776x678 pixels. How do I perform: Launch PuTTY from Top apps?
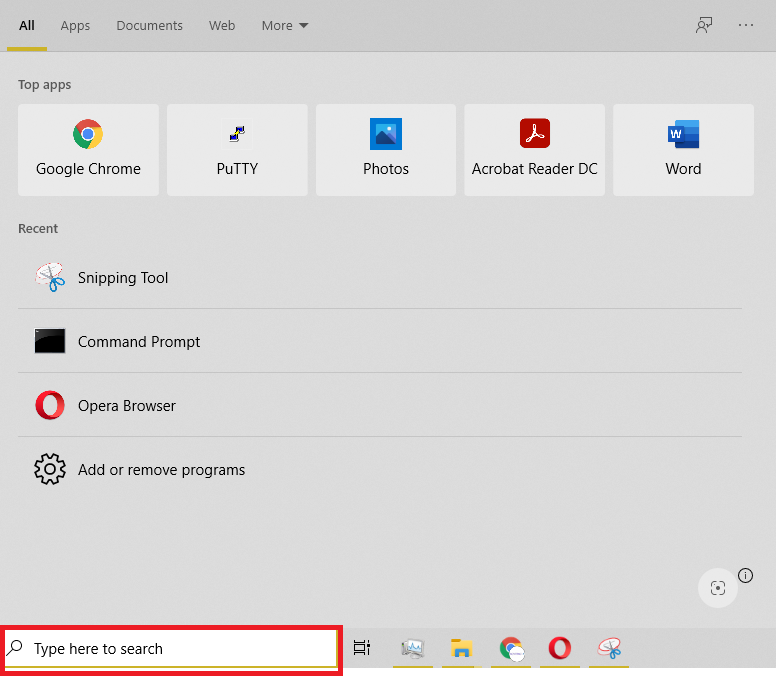(x=237, y=149)
